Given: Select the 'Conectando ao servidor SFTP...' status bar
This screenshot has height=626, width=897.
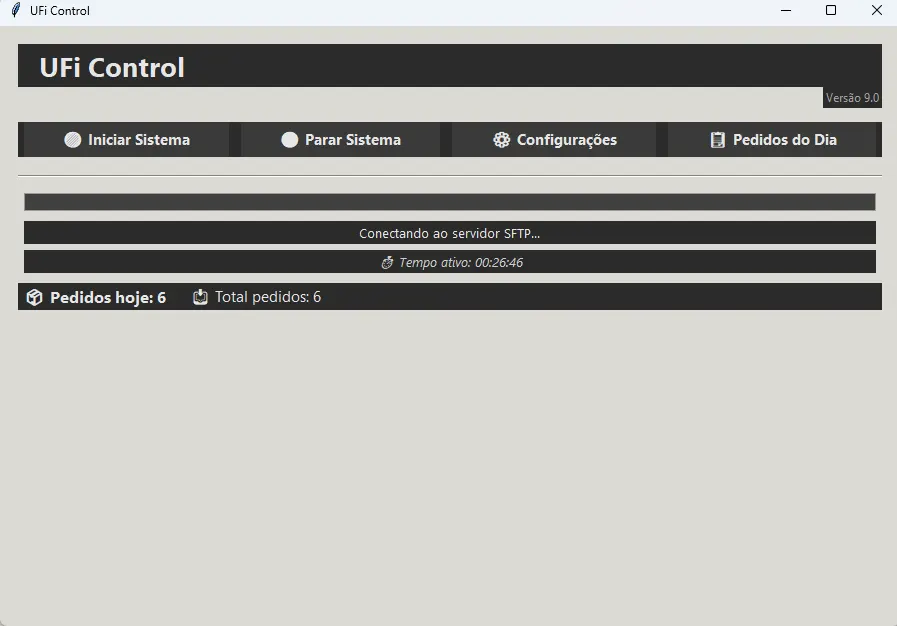Looking at the screenshot, I should click(x=448, y=232).
